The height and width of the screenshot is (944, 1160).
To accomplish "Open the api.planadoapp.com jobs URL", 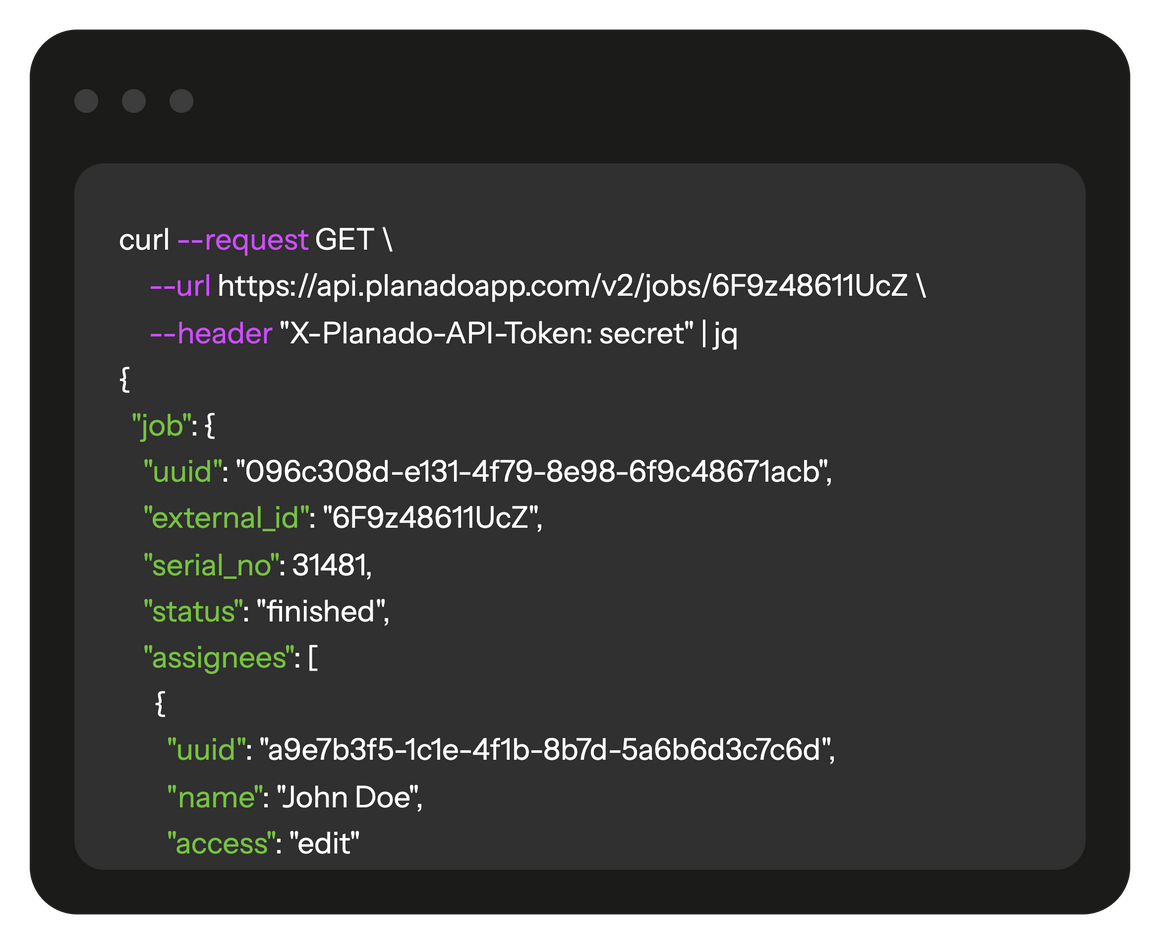I will coord(562,286).
